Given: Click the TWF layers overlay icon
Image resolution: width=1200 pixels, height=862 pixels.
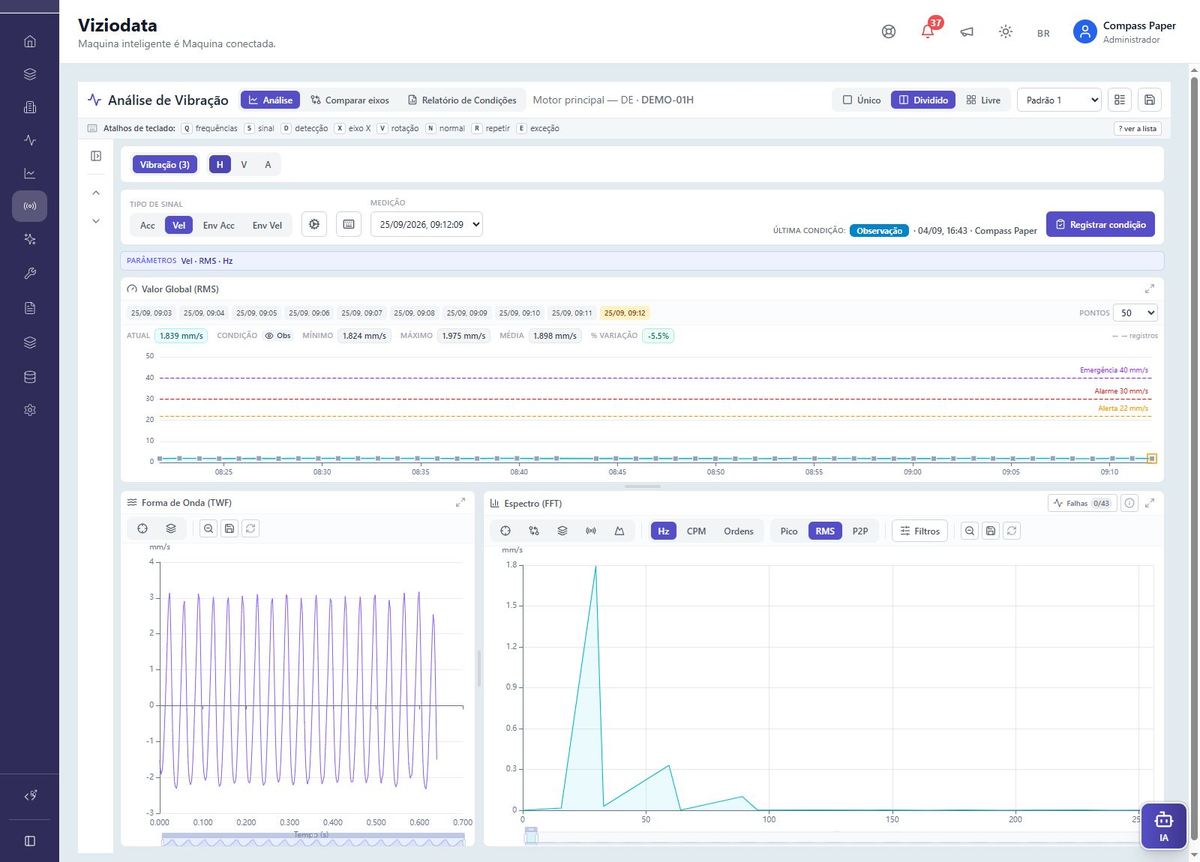Looking at the screenshot, I should click(171, 528).
